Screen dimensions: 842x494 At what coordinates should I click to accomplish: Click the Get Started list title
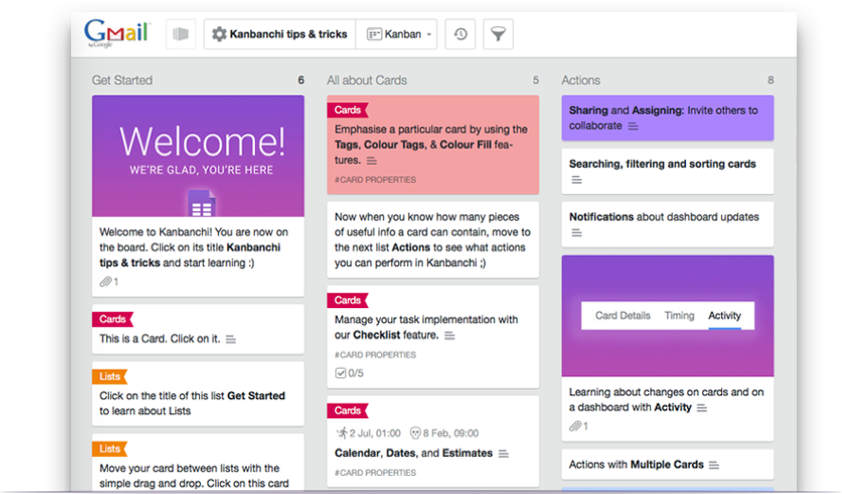(x=122, y=80)
